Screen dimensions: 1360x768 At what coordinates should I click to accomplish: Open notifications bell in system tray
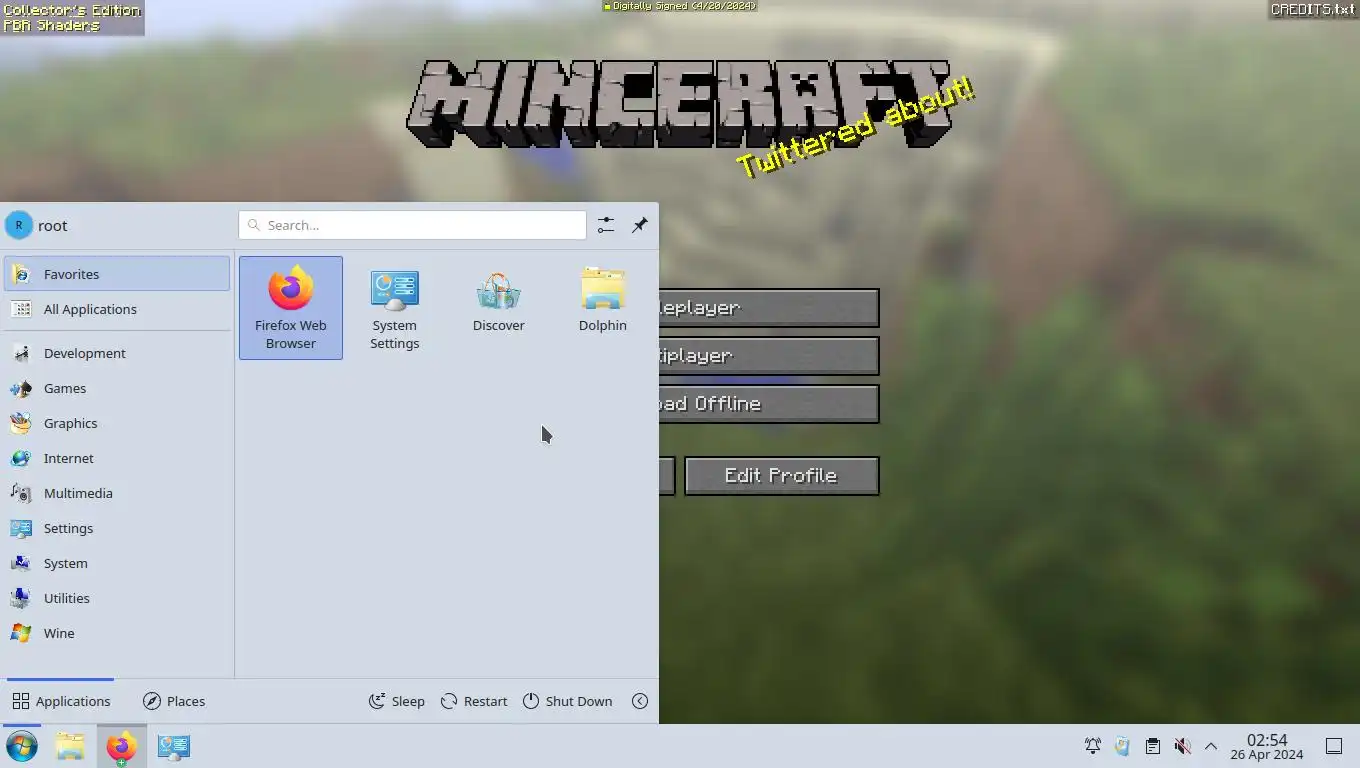tap(1093, 746)
